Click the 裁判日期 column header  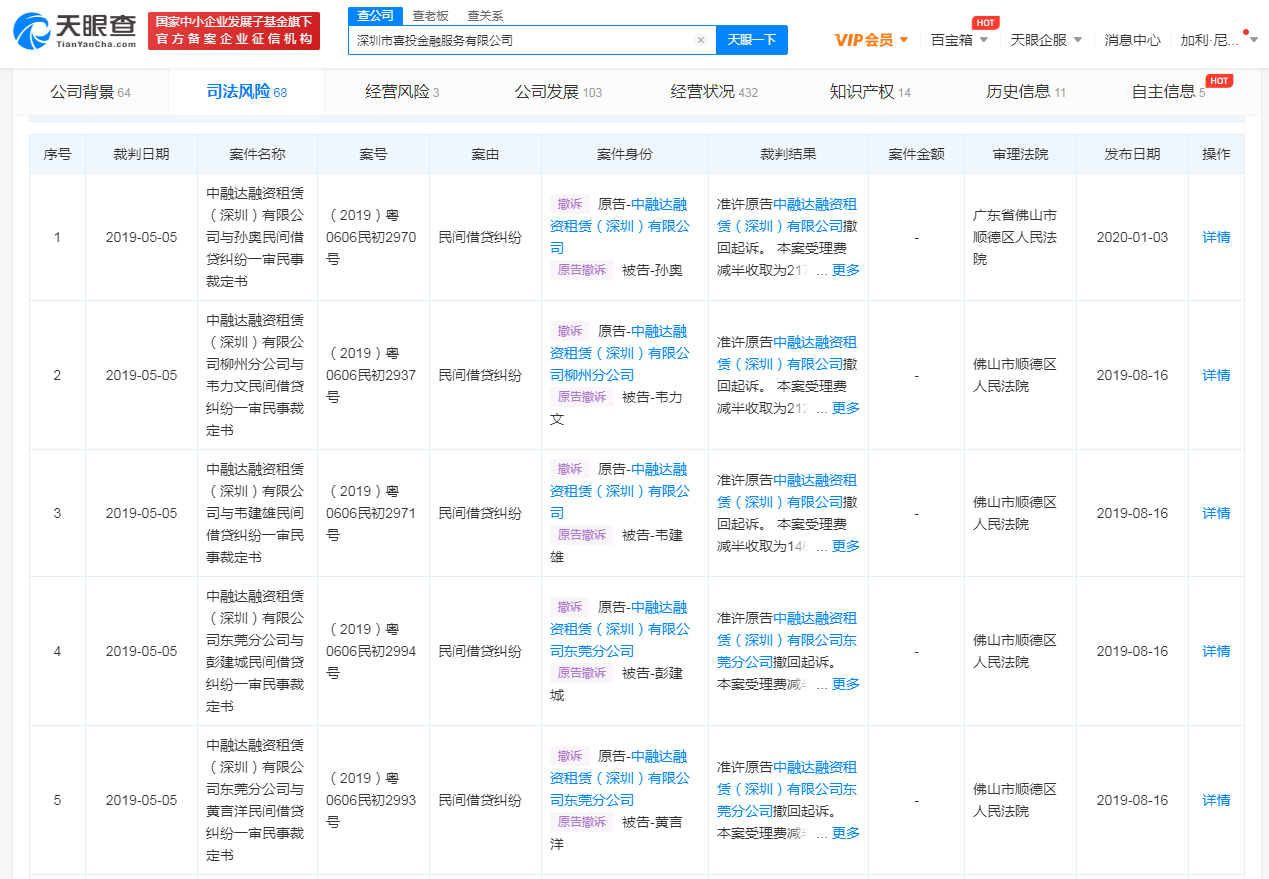tap(141, 154)
